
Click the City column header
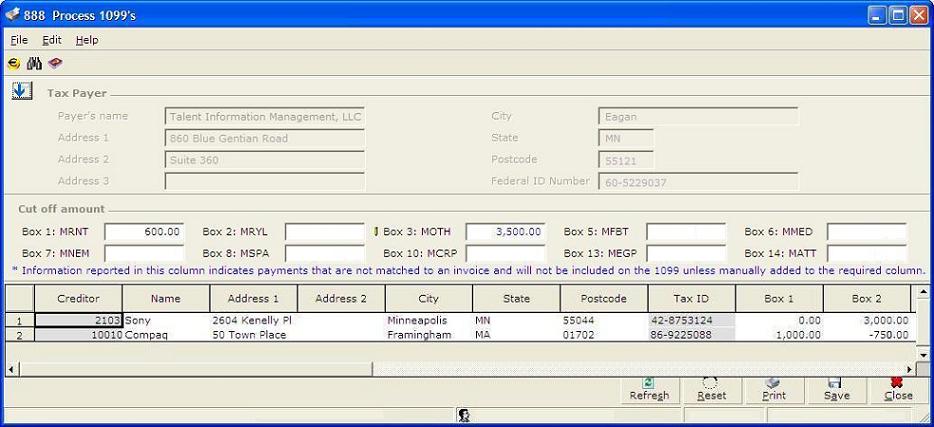pyautogui.click(x=428, y=298)
